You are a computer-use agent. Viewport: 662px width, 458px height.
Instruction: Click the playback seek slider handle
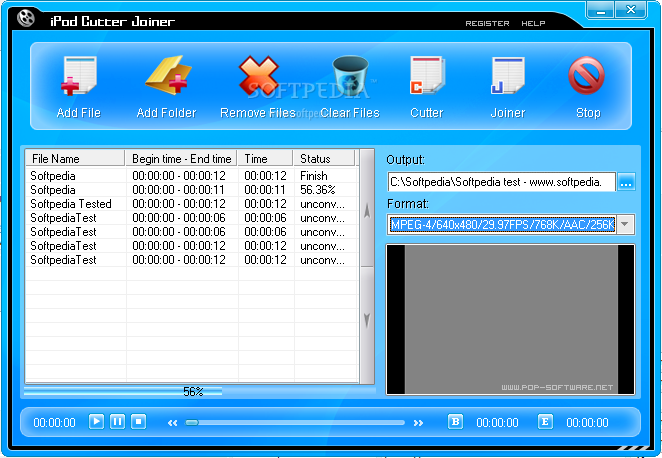click(x=192, y=423)
